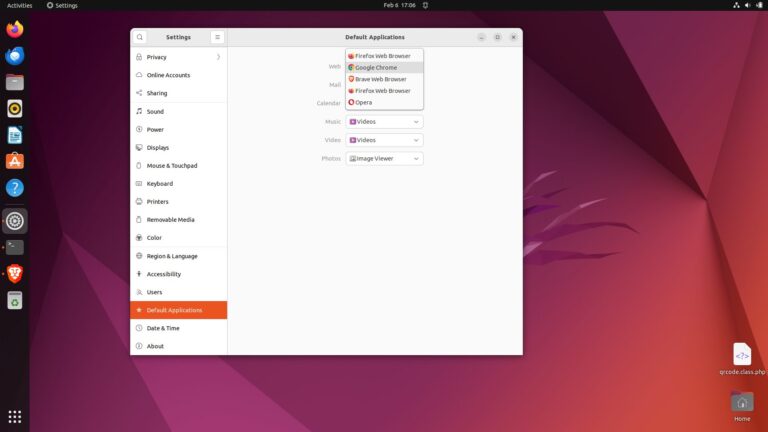Choose Brave Web Browser from the list
This screenshot has width=768, height=432.
(384, 79)
